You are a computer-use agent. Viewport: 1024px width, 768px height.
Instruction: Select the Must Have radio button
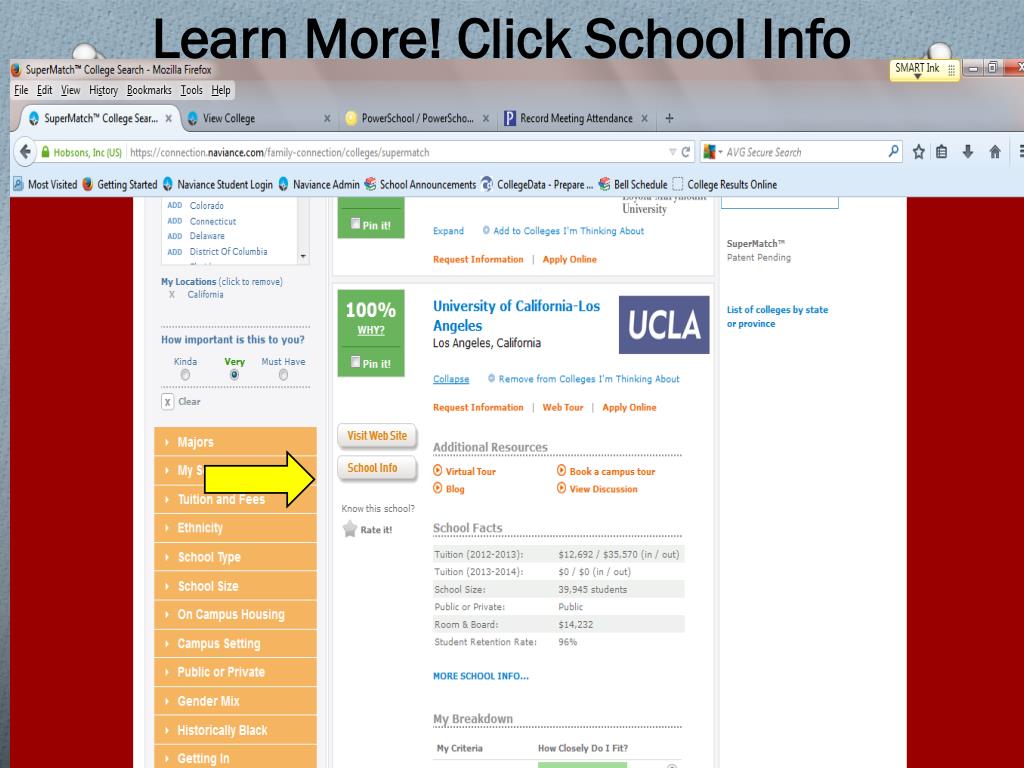pyautogui.click(x=283, y=375)
